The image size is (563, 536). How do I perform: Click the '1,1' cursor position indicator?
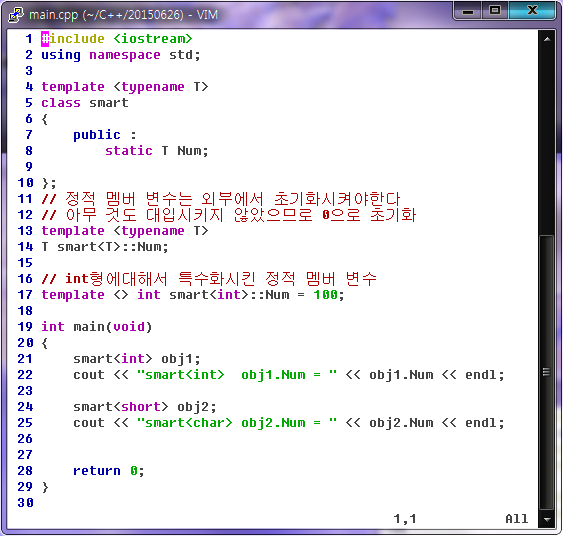[x=405, y=519]
